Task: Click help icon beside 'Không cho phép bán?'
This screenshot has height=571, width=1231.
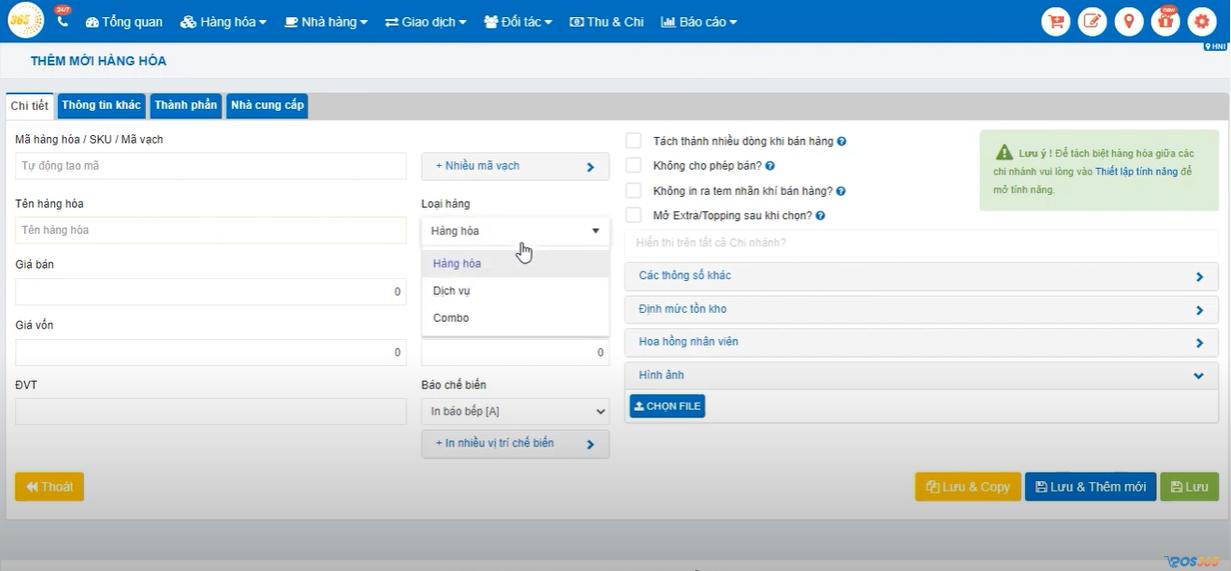Action: 770,166
